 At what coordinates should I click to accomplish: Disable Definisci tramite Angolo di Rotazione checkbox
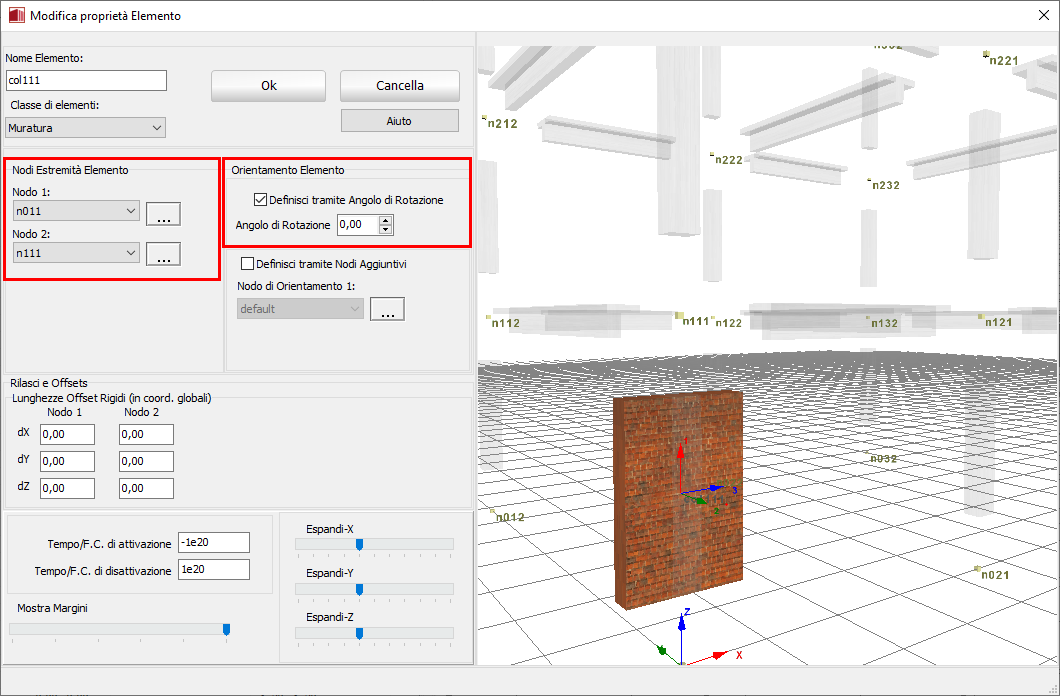pyautogui.click(x=261, y=200)
